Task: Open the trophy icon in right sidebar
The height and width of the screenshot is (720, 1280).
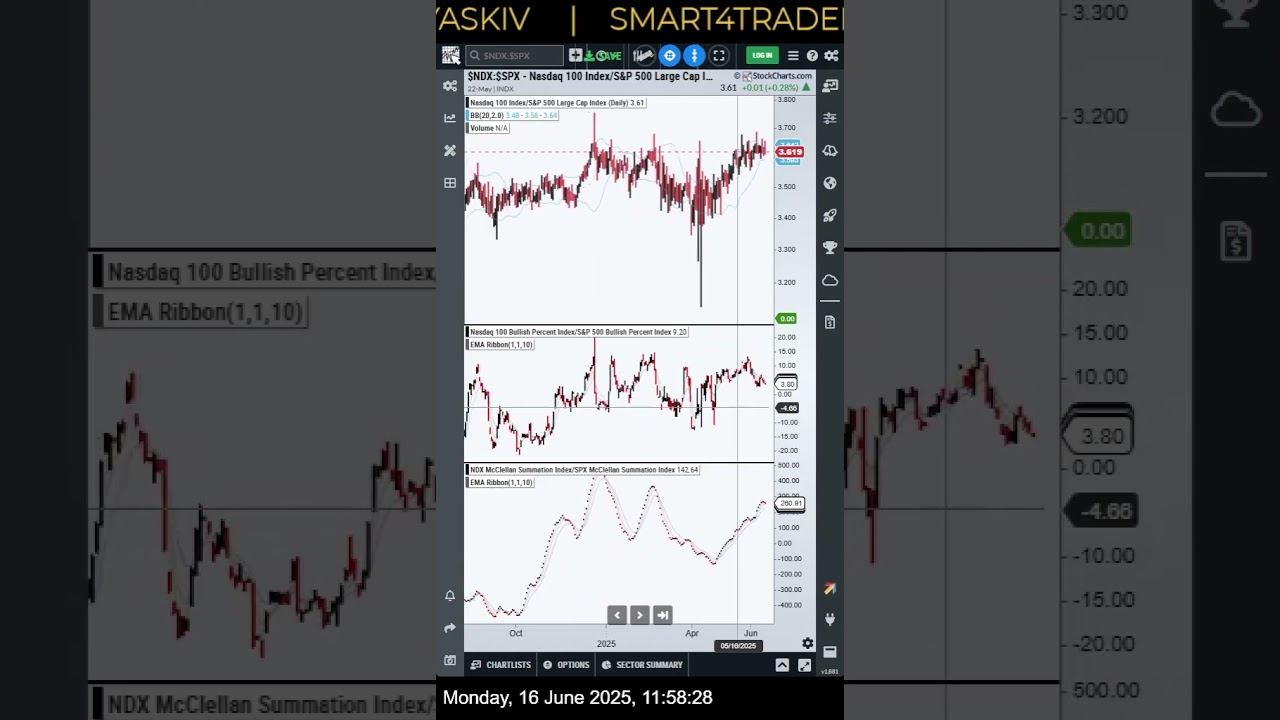Action: pos(830,248)
